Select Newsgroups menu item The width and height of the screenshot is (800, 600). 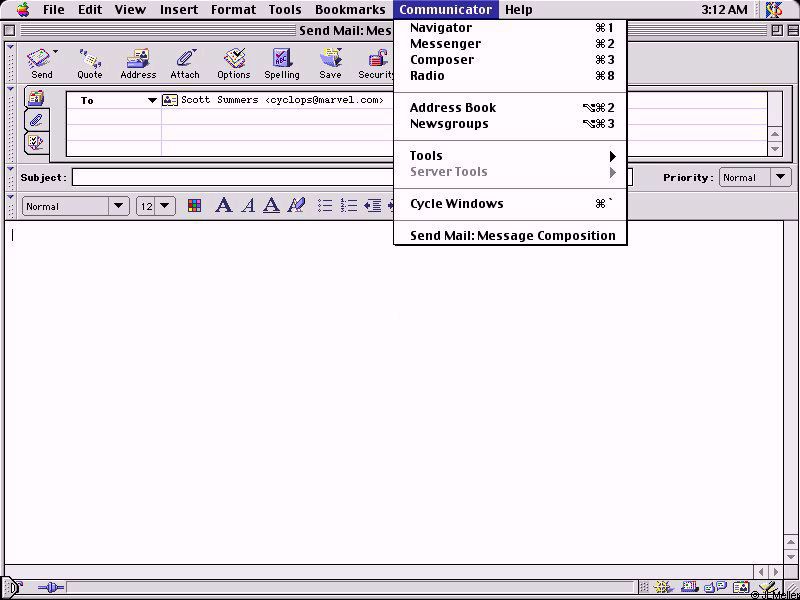[x=510, y=123]
